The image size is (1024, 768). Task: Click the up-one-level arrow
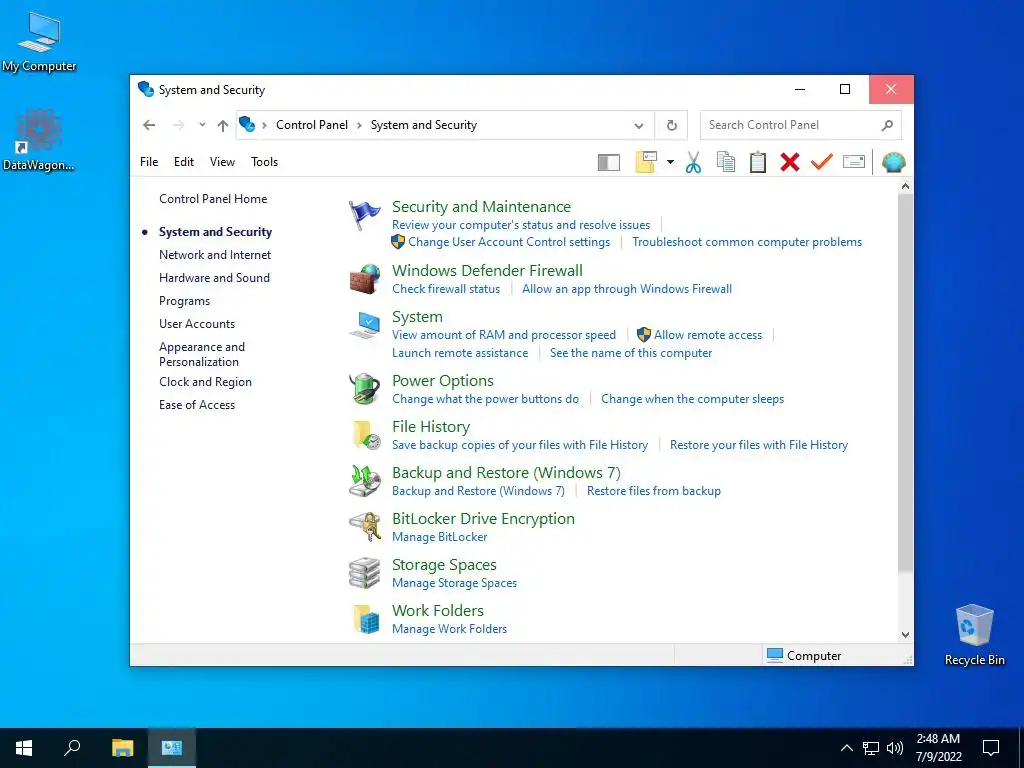223,125
